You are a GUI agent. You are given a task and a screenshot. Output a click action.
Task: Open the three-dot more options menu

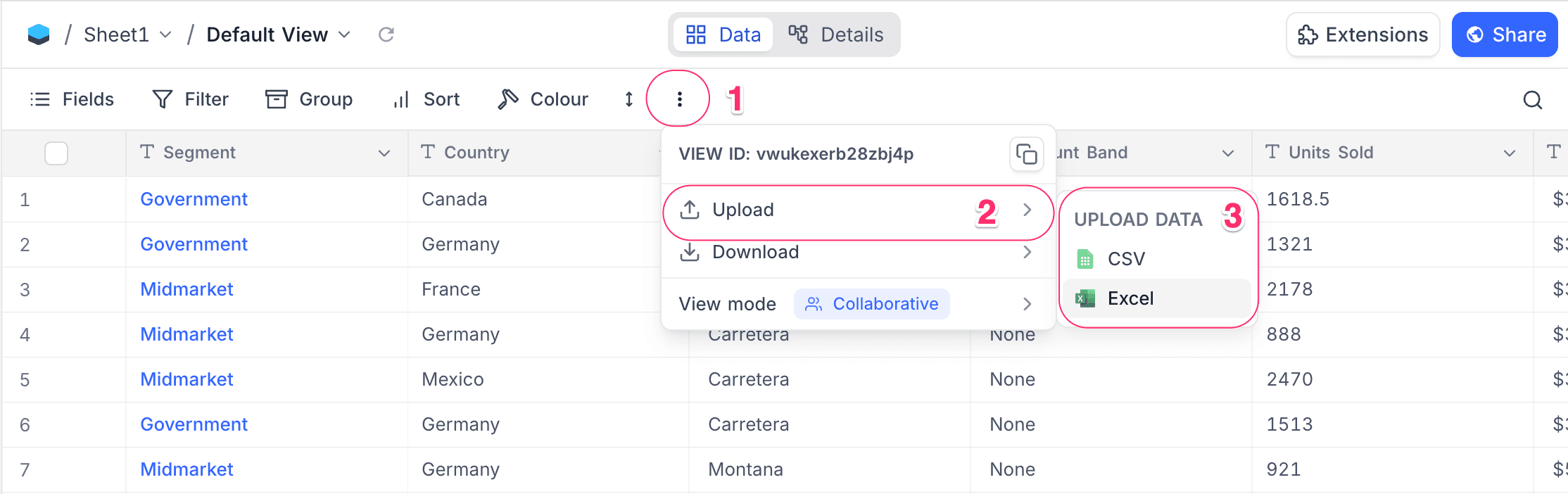point(679,99)
